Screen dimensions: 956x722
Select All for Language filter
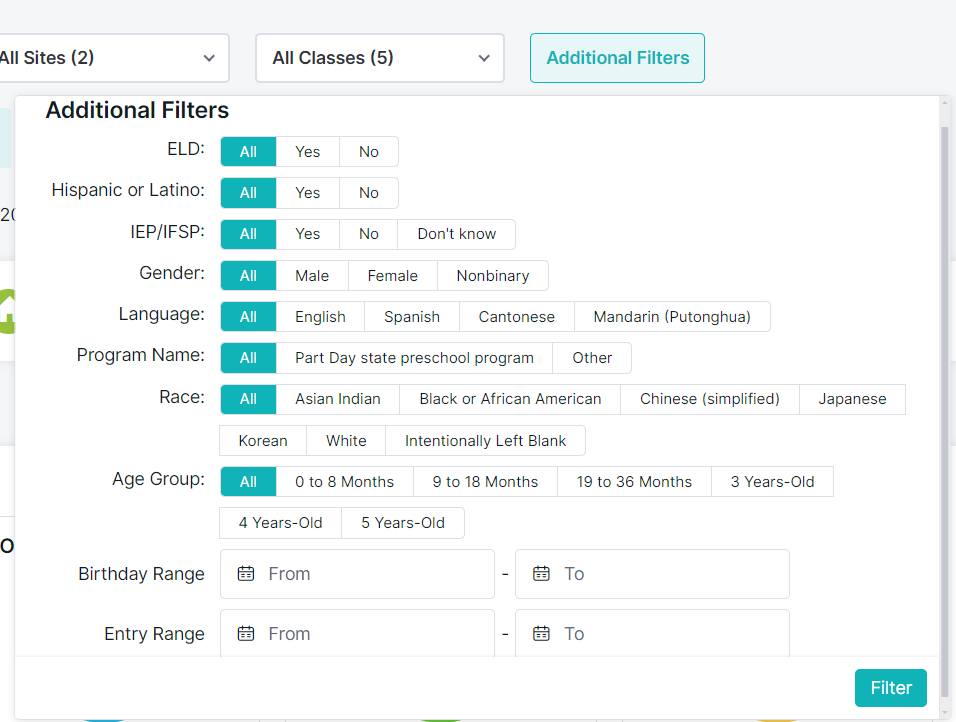(248, 316)
